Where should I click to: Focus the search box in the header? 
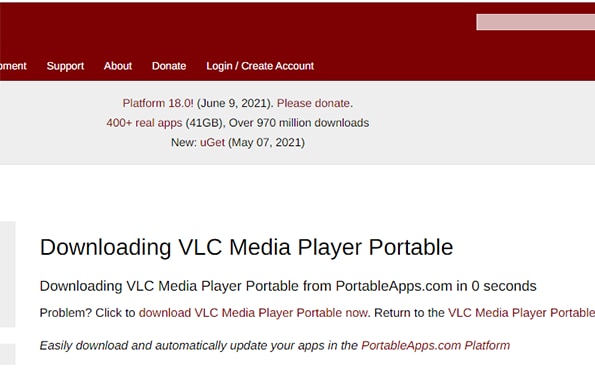[x=535, y=22]
